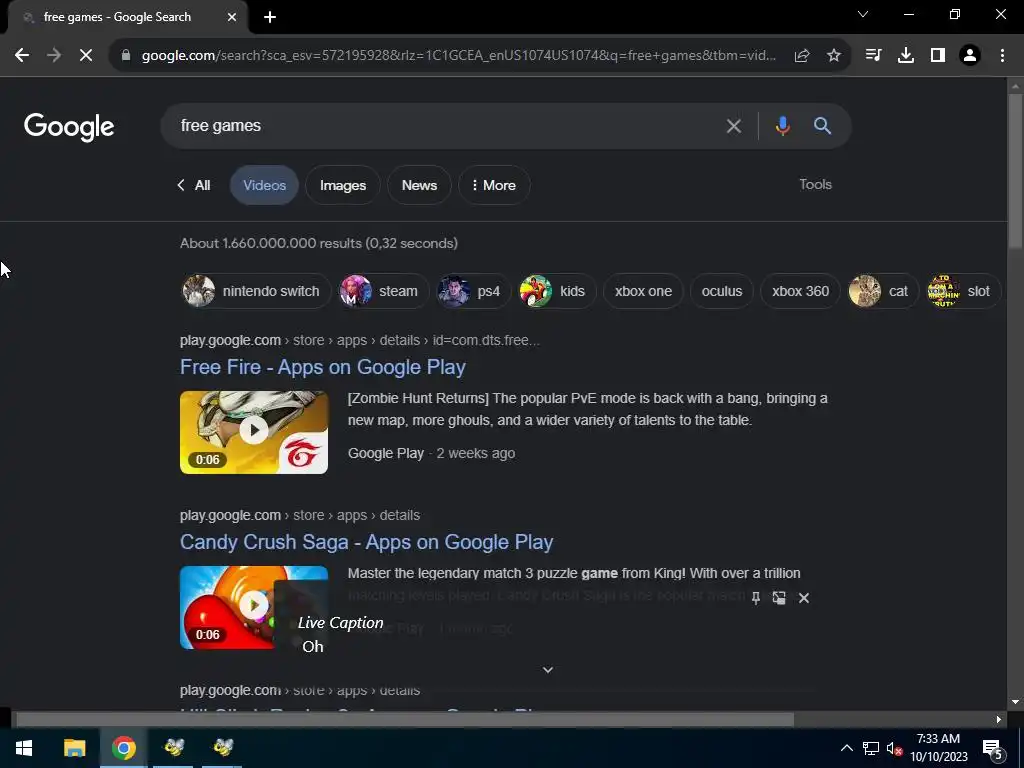Viewport: 1024px width, 768px height.
Task: Start voice search with the microphone
Action: pyautogui.click(x=782, y=126)
